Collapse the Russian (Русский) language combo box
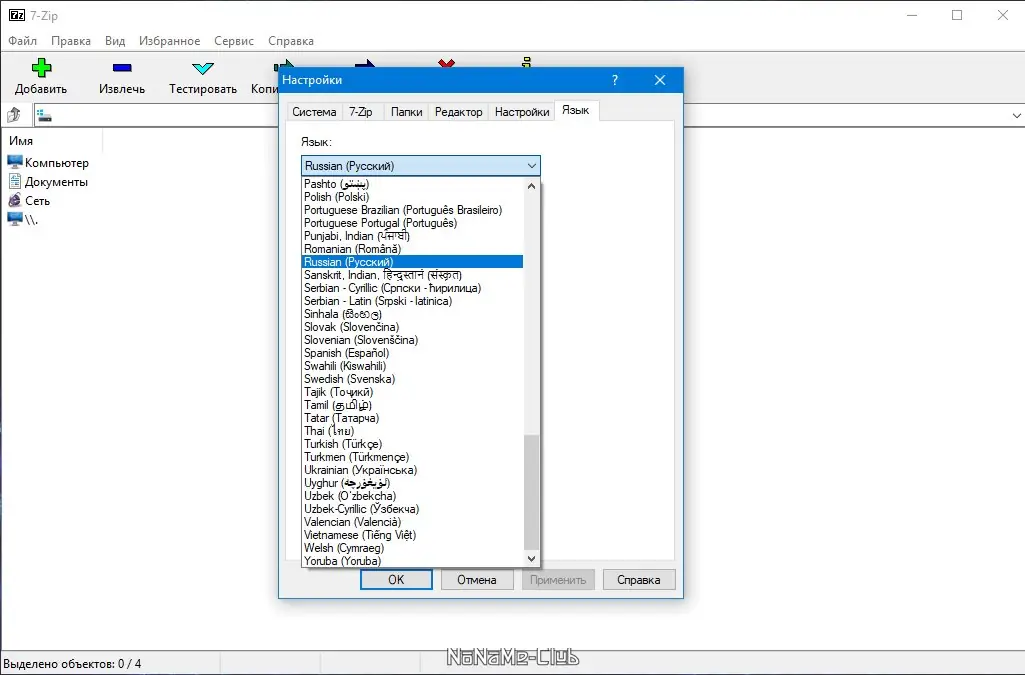Viewport: 1025px width, 675px height. click(420, 165)
